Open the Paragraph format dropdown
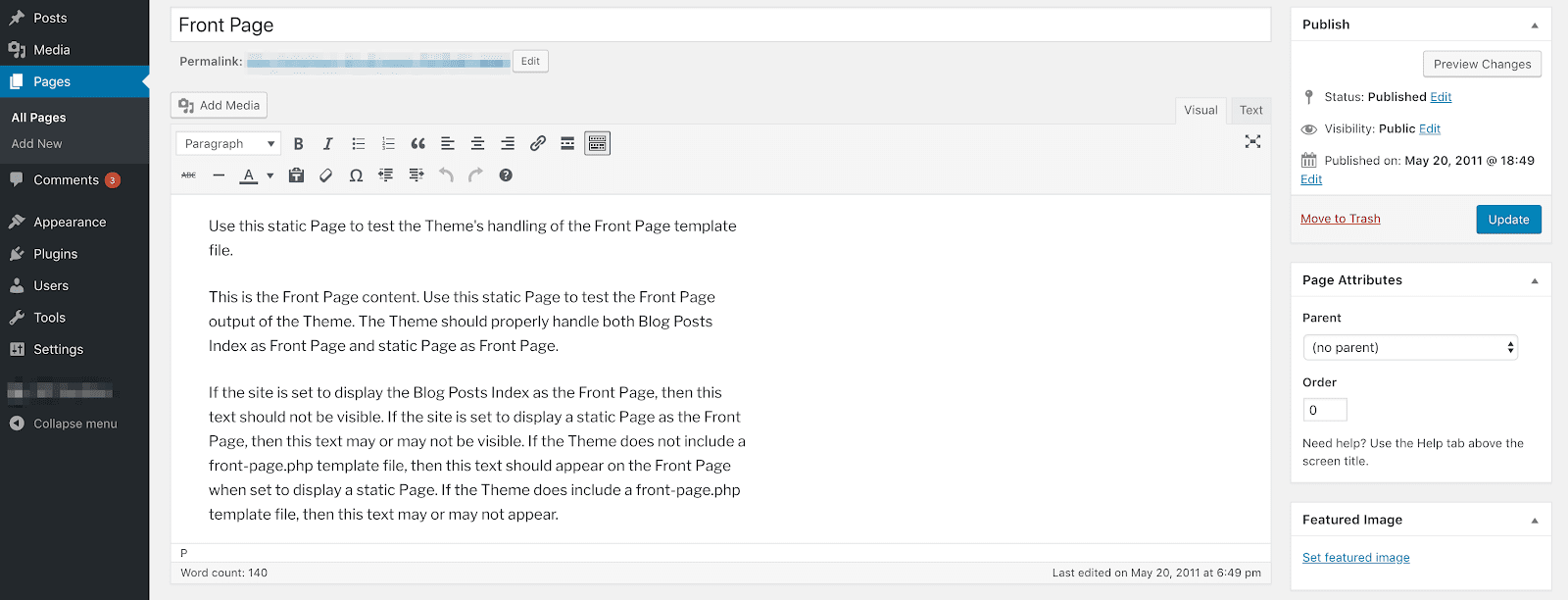This screenshot has width=1568, height=600. point(228,143)
